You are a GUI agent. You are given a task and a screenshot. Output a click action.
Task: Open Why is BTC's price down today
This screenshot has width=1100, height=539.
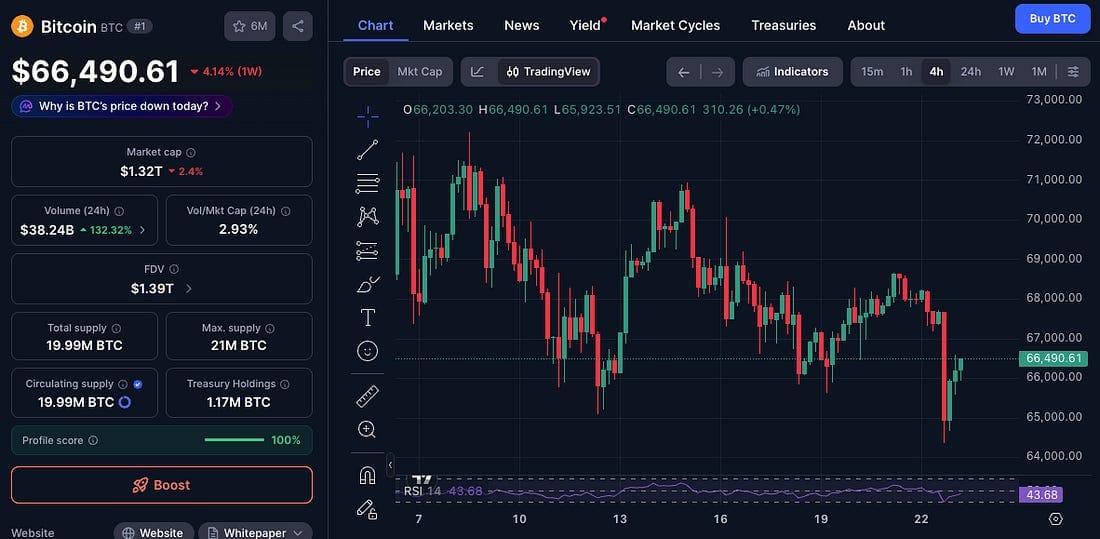122,106
